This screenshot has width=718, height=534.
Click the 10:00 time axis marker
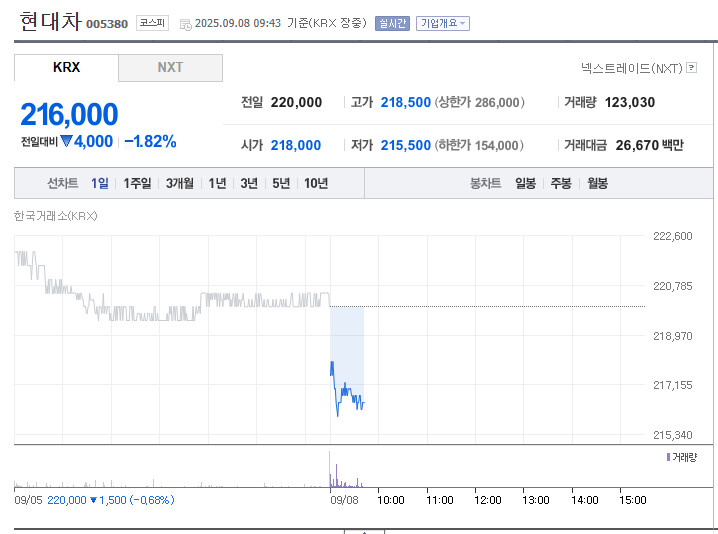click(x=391, y=500)
